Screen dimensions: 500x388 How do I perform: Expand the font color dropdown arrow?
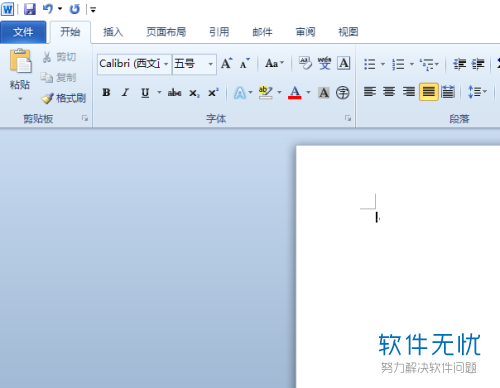tap(308, 92)
